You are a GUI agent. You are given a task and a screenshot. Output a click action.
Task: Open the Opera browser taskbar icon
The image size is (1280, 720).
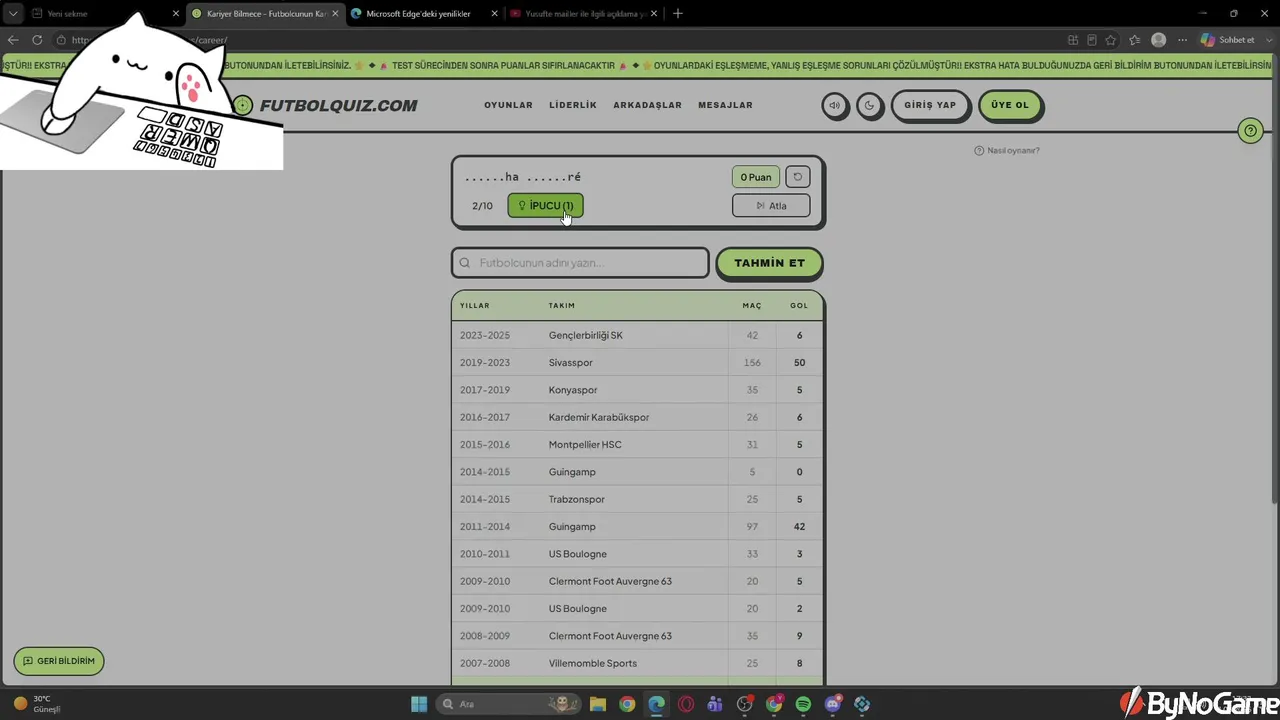686,704
